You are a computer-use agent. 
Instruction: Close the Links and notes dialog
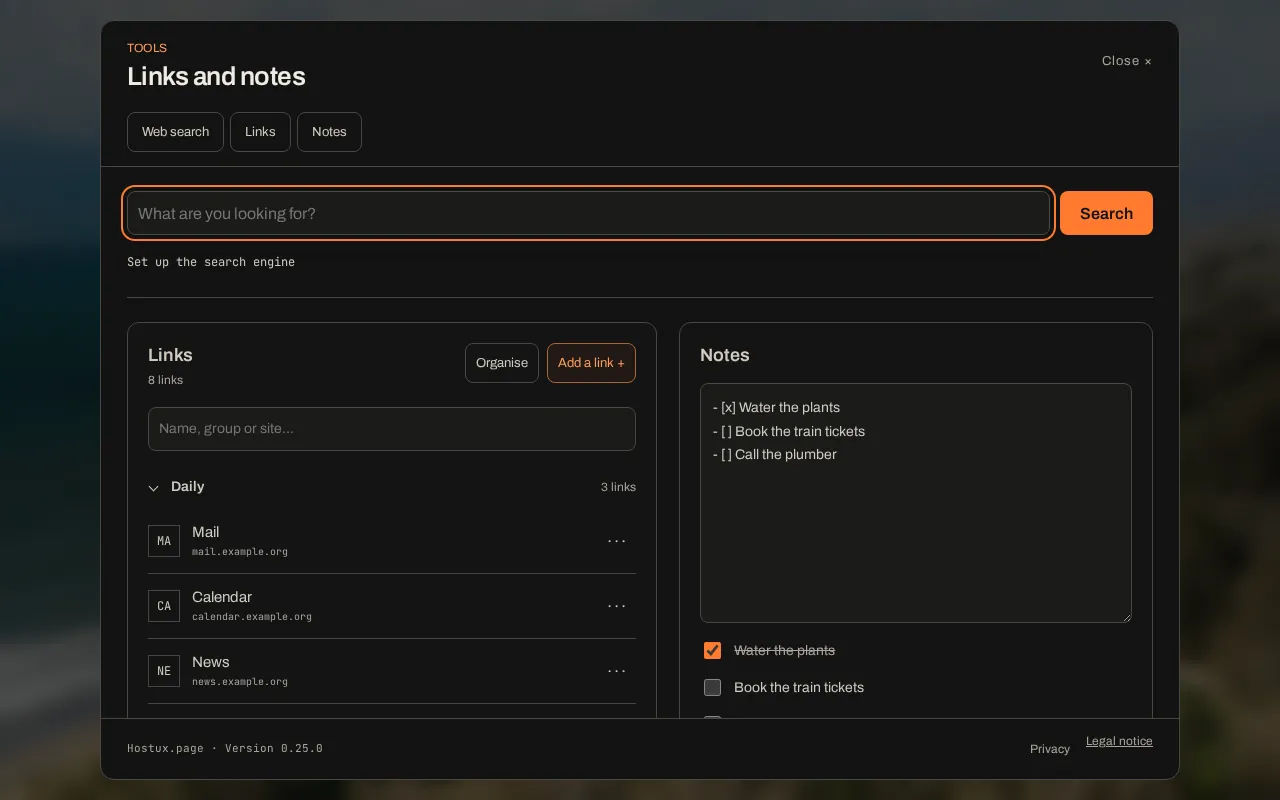[1126, 61]
